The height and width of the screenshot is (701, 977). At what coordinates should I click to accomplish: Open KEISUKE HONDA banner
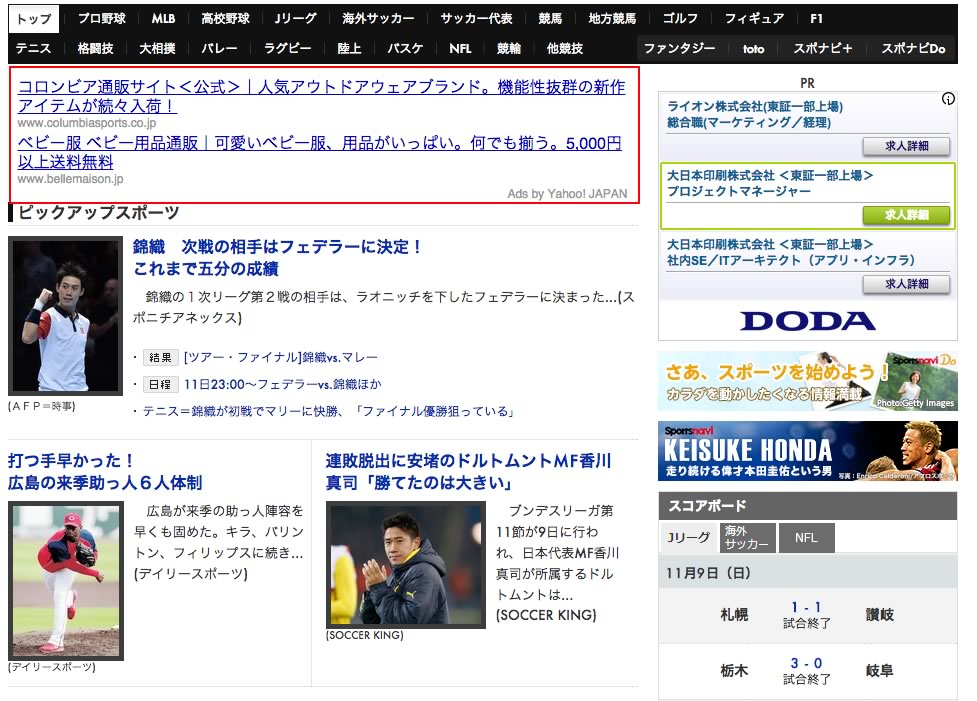(x=808, y=451)
